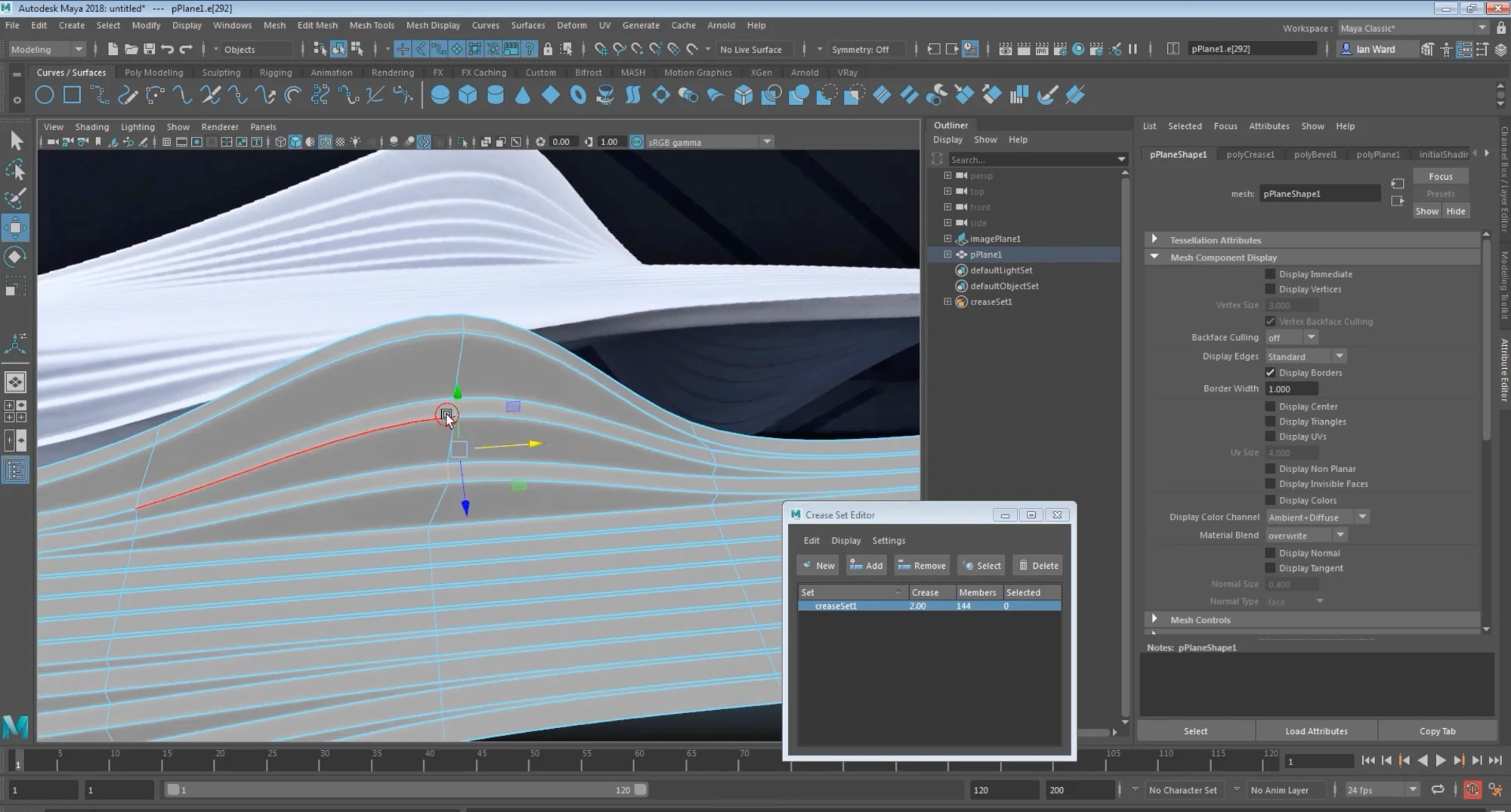Create a NURBS cylinder from the shelf

point(495,95)
